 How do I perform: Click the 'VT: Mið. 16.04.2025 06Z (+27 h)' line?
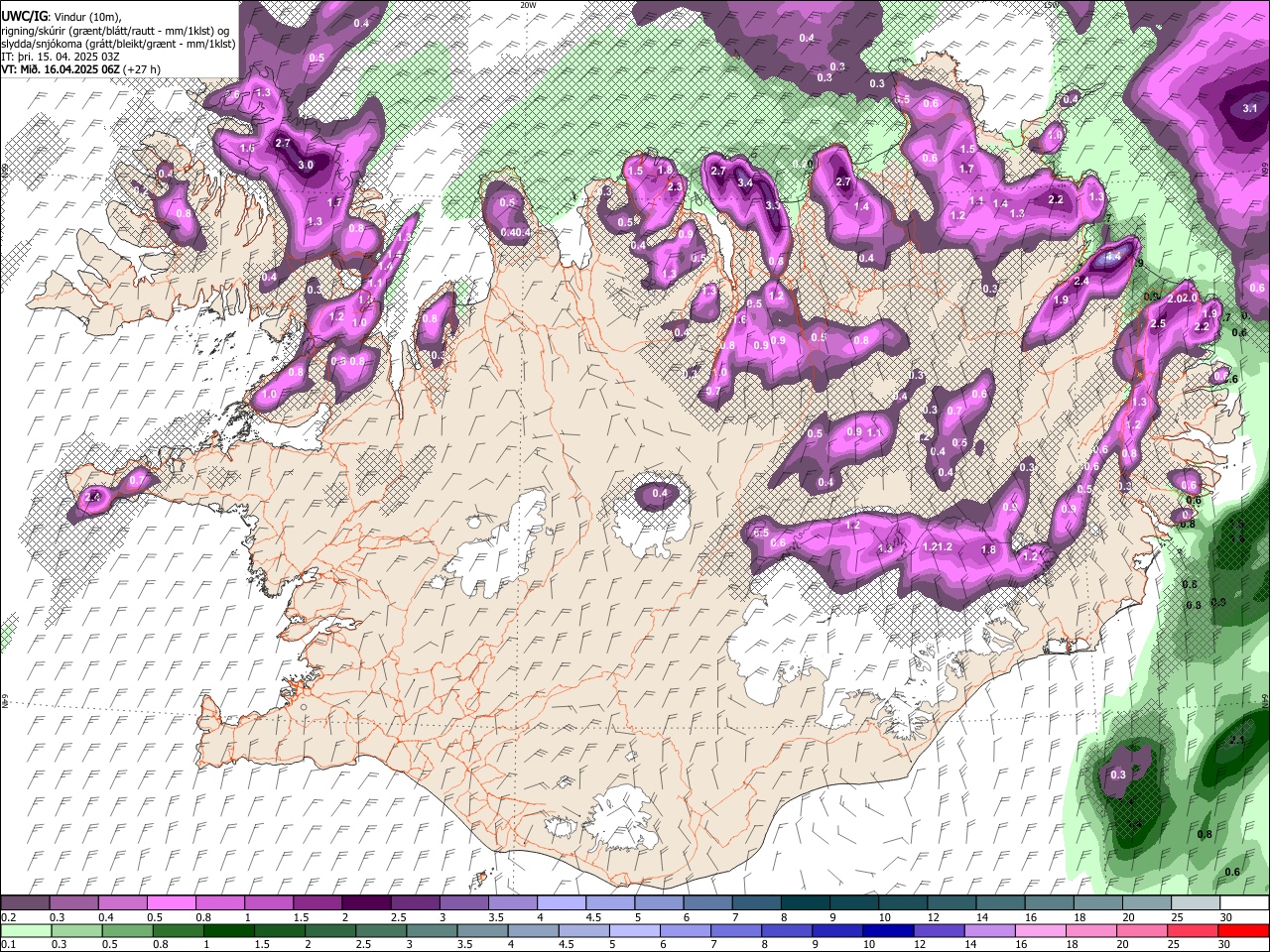click(80, 69)
